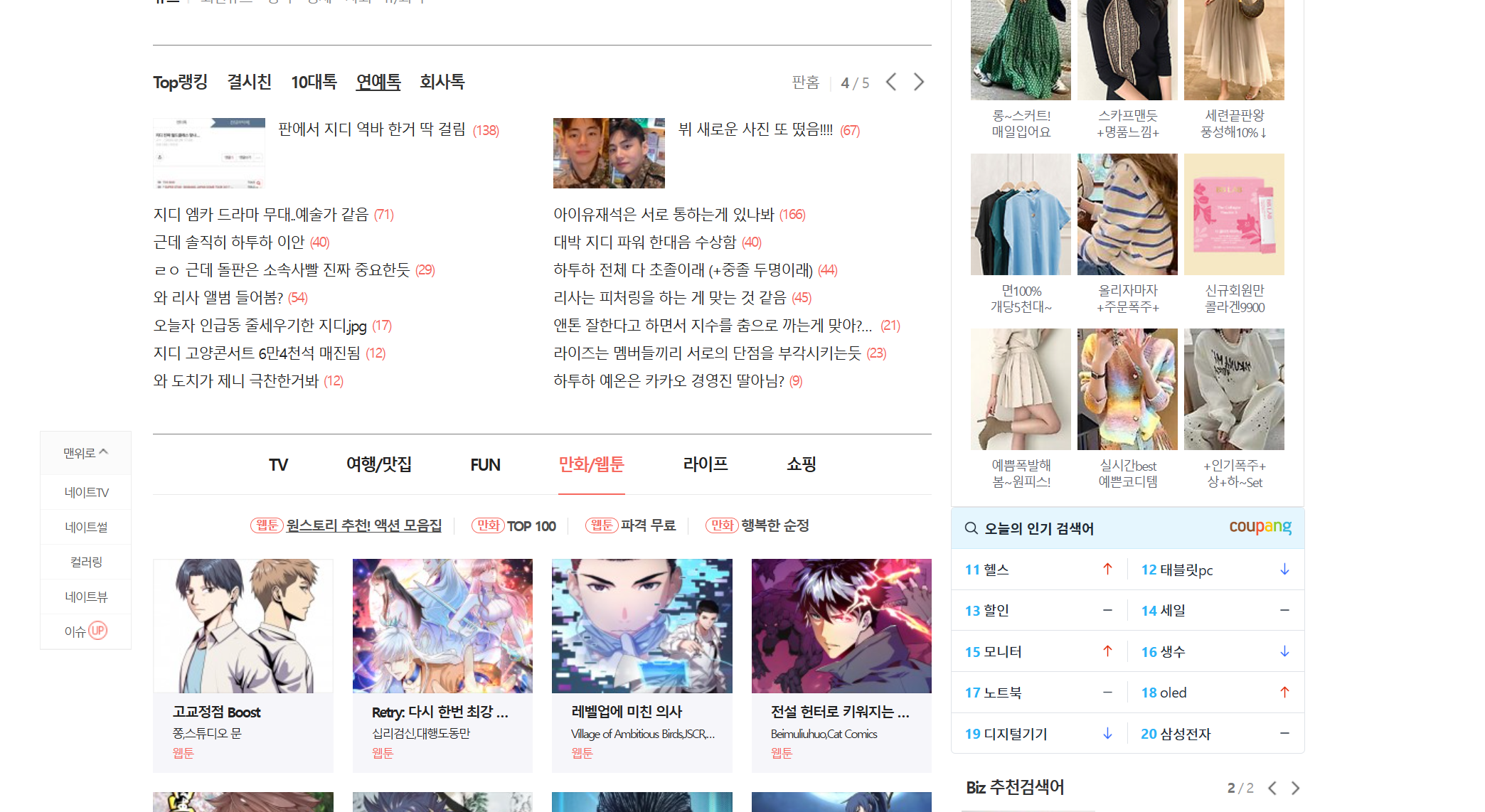The image size is (1485, 812).
Task: Click the previous arrow in ranking pager
Action: tap(891, 82)
